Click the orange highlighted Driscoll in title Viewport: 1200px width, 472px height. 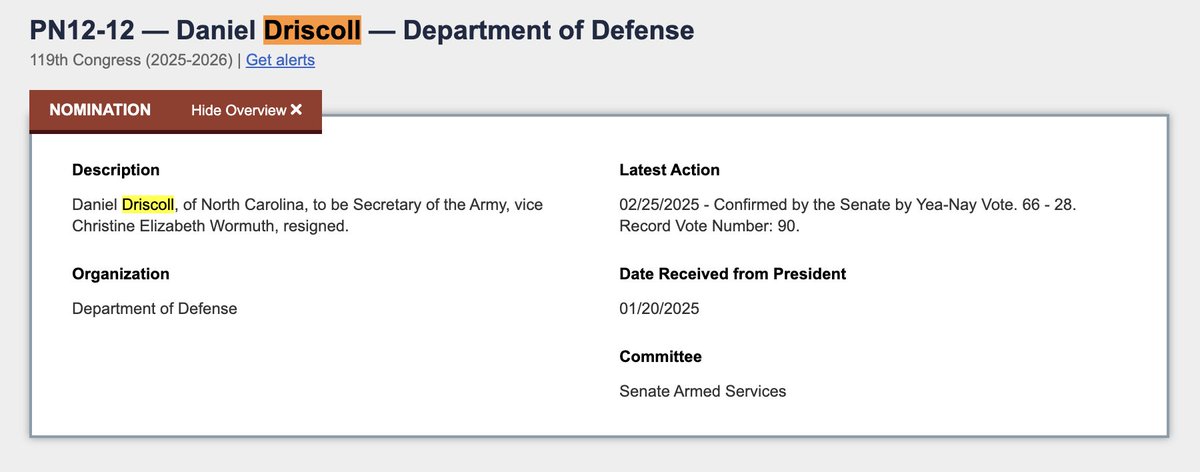(312, 30)
